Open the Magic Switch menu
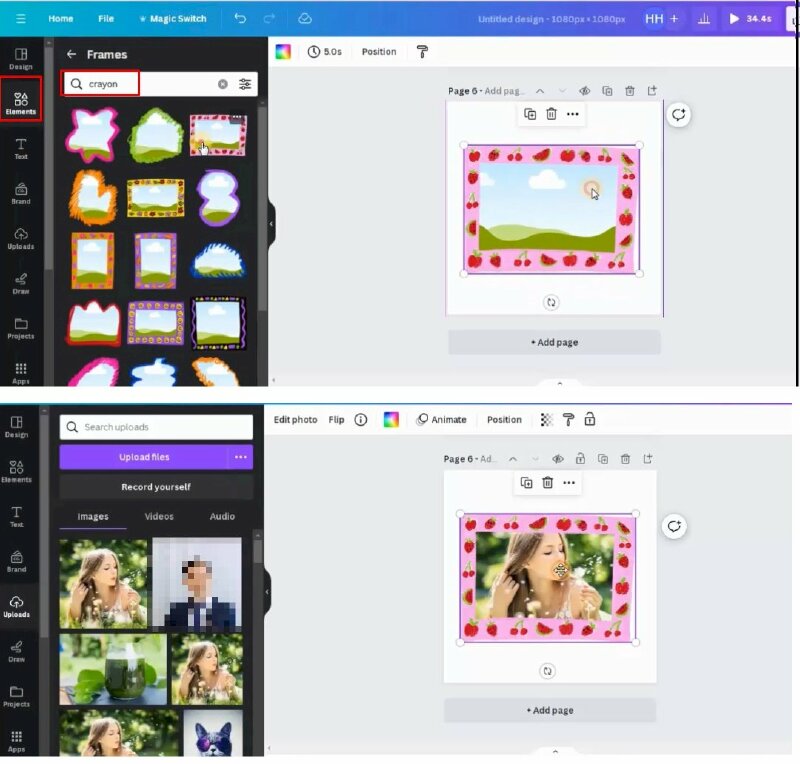This screenshot has height=764, width=800. tap(172, 18)
